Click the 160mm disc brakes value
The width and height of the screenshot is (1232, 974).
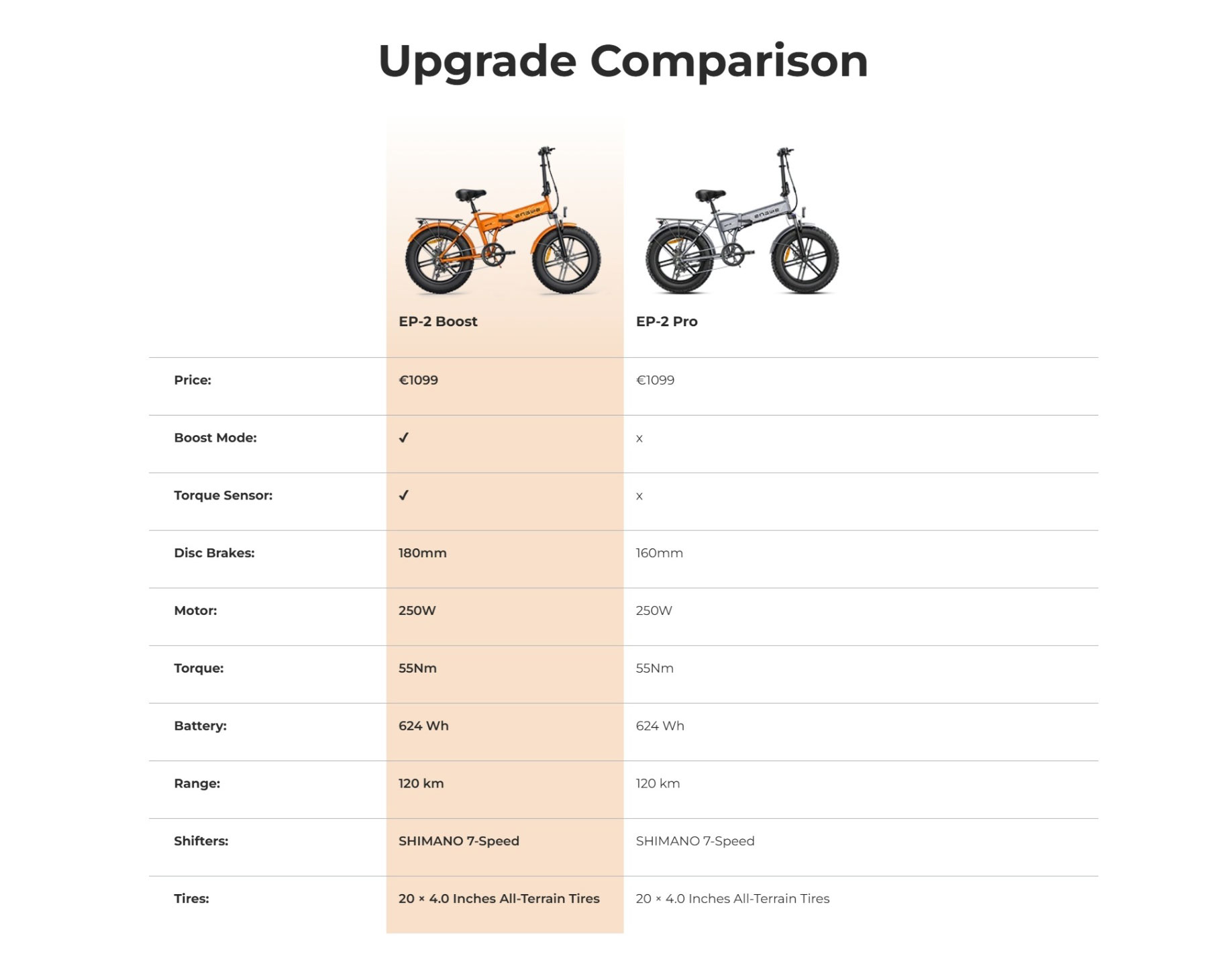(x=659, y=553)
